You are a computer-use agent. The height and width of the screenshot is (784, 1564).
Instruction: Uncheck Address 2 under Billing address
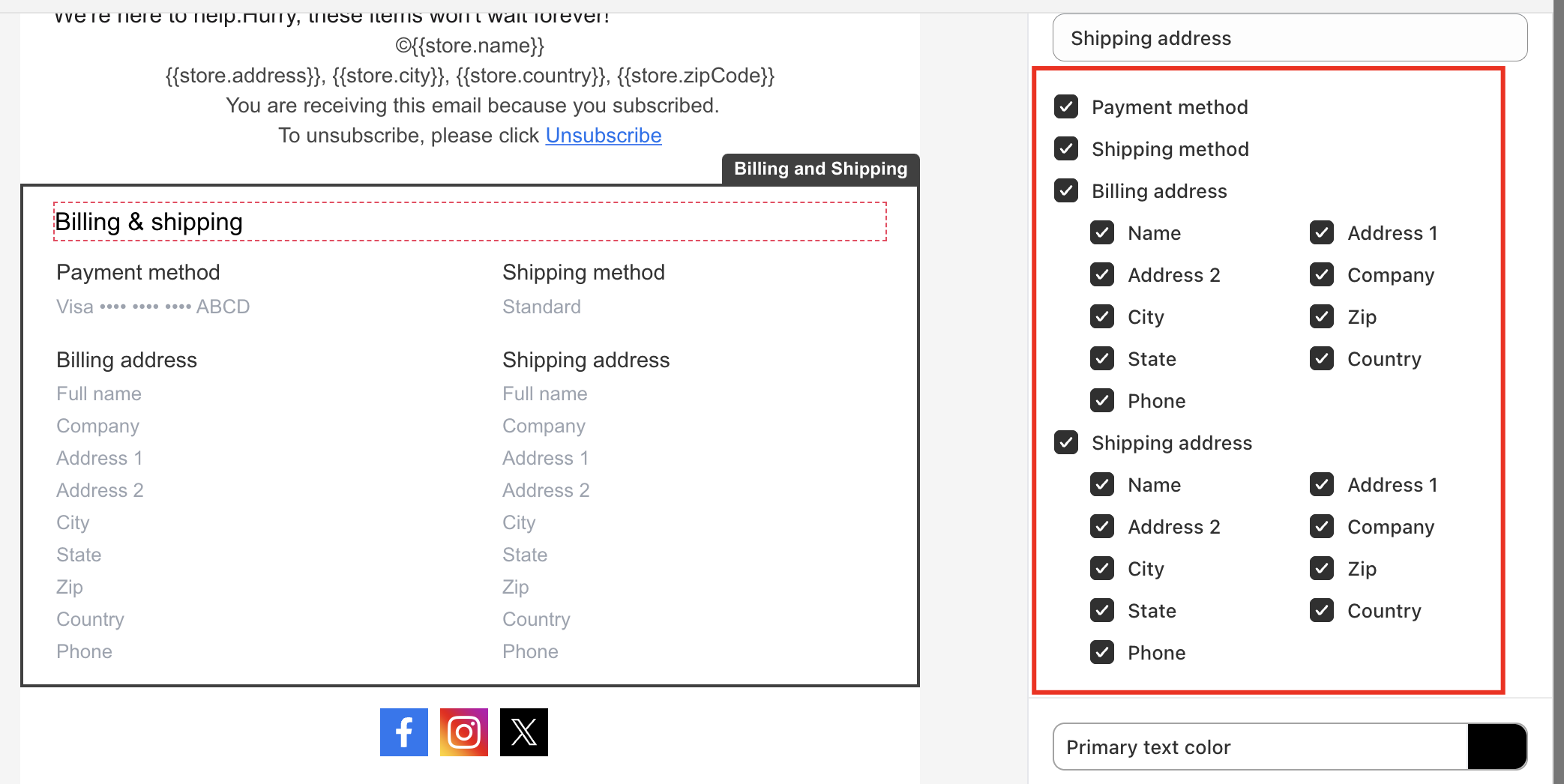[x=1102, y=275]
